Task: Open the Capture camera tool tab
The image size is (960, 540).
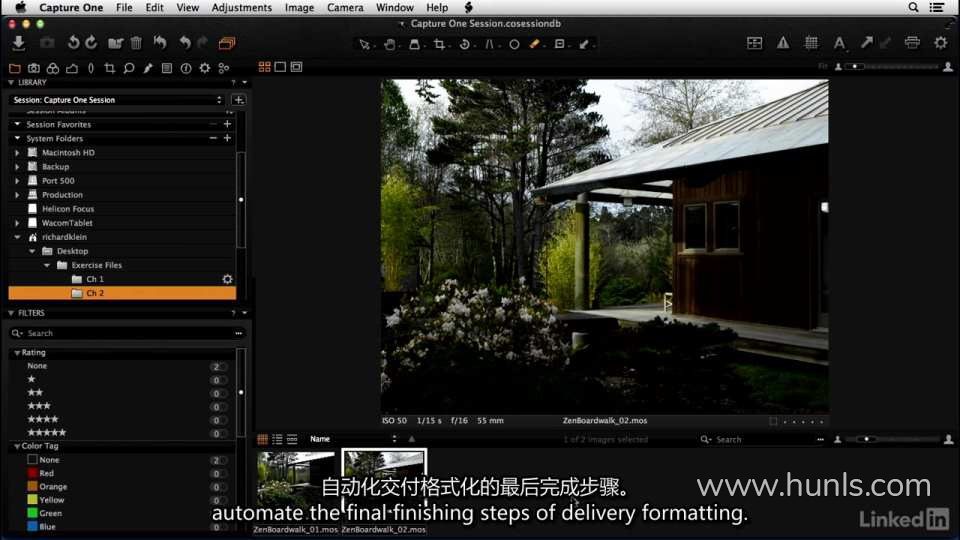Action: pos(34,68)
